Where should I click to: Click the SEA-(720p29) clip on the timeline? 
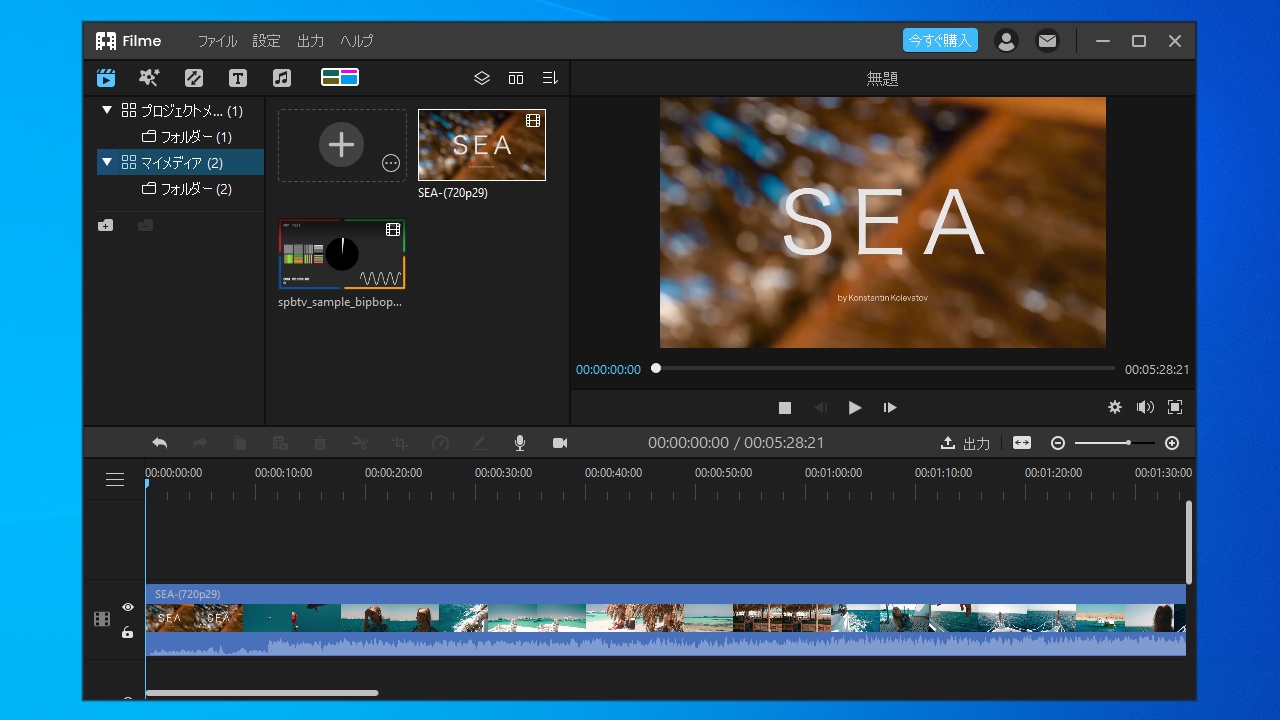tap(665, 620)
